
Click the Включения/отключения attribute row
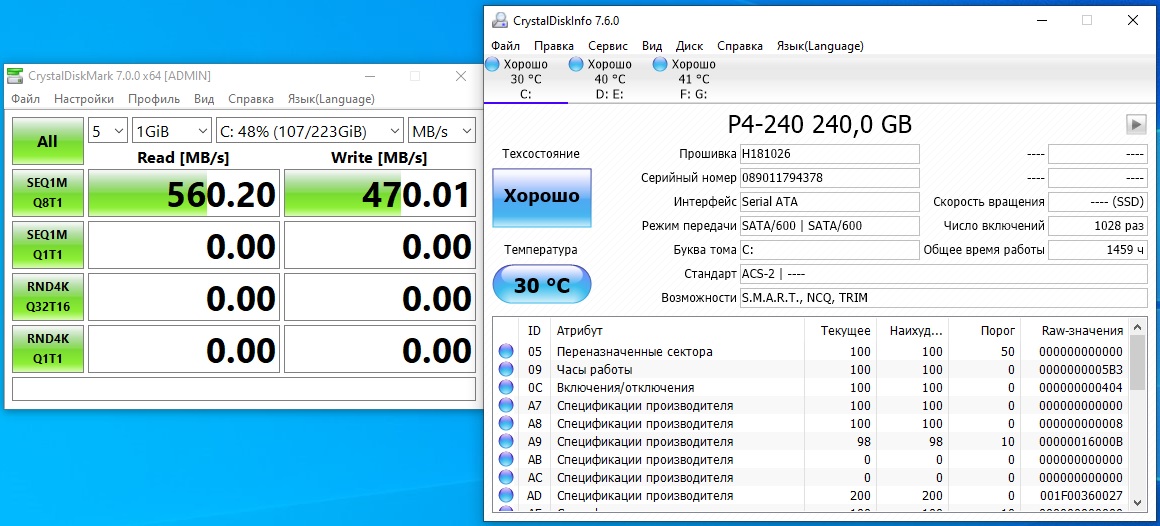coord(811,388)
